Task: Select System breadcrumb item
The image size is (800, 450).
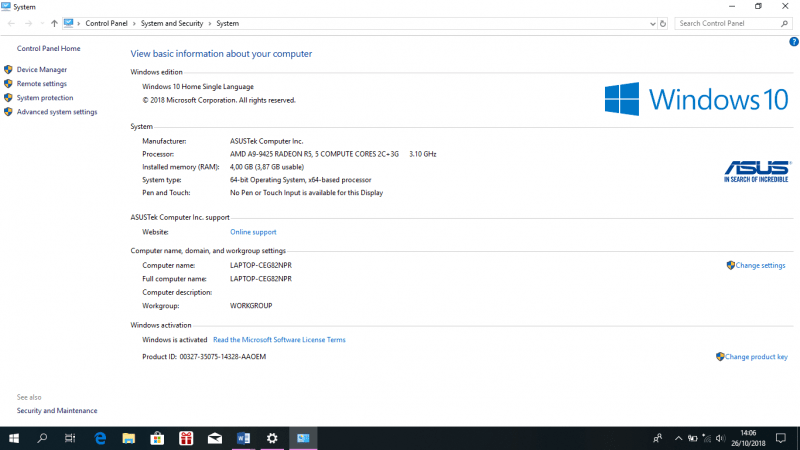Action: point(228,23)
